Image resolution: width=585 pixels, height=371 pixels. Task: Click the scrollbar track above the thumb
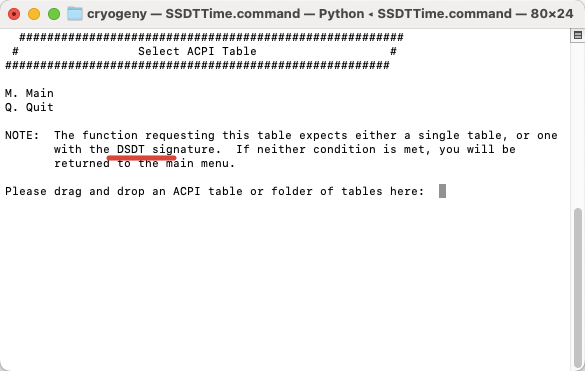pos(578,125)
